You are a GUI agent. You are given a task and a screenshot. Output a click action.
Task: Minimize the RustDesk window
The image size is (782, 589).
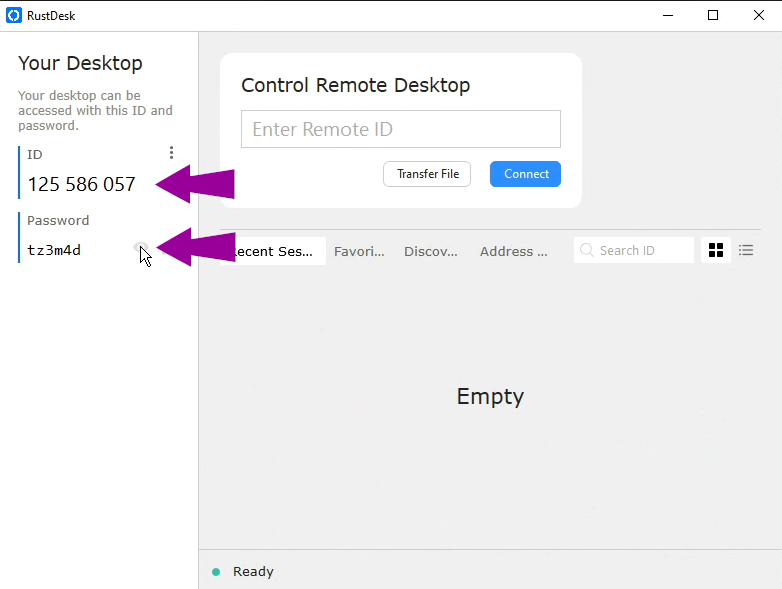[667, 15]
